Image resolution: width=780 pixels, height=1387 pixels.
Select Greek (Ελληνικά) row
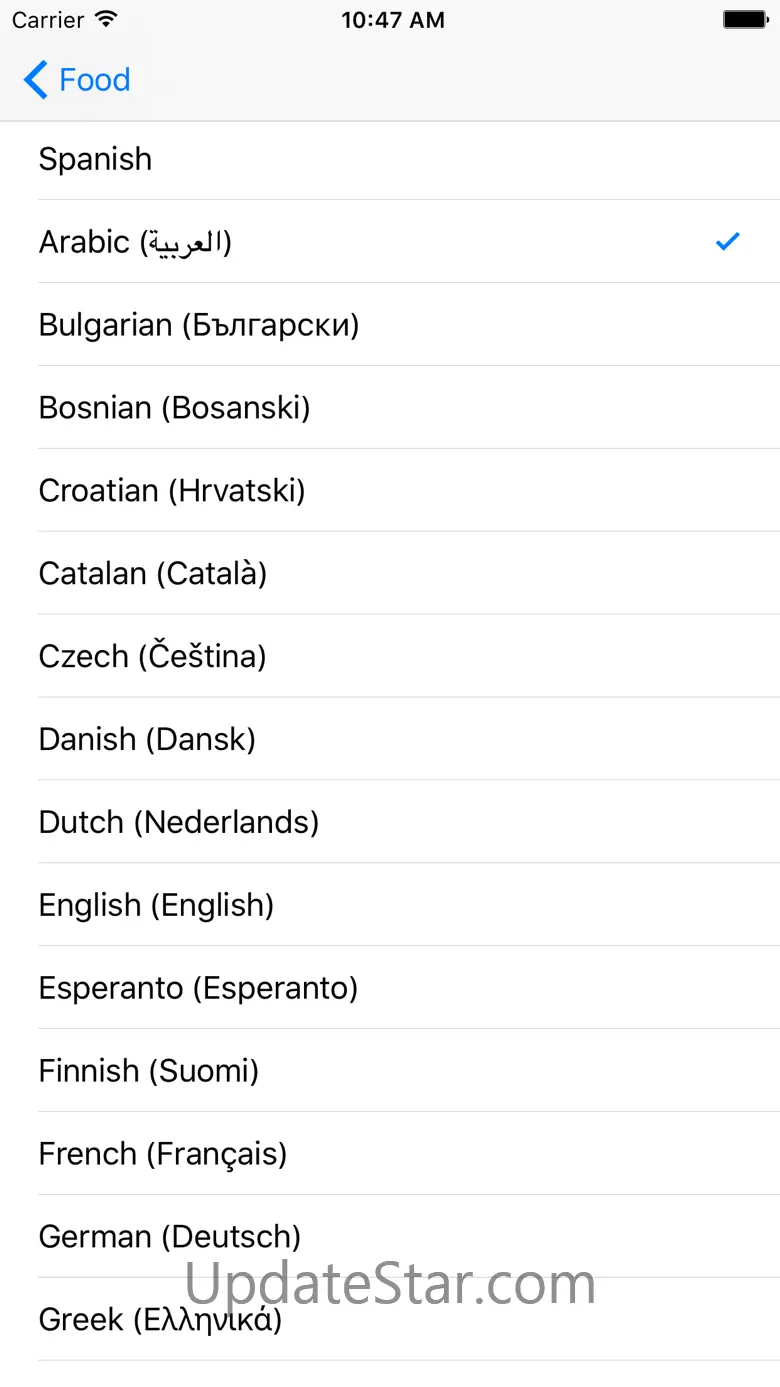(390, 1320)
